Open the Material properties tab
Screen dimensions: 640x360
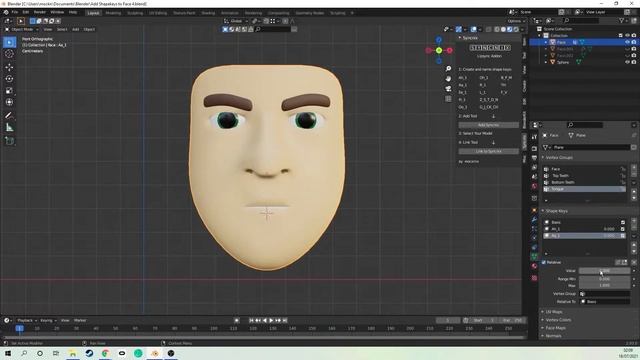point(534,266)
